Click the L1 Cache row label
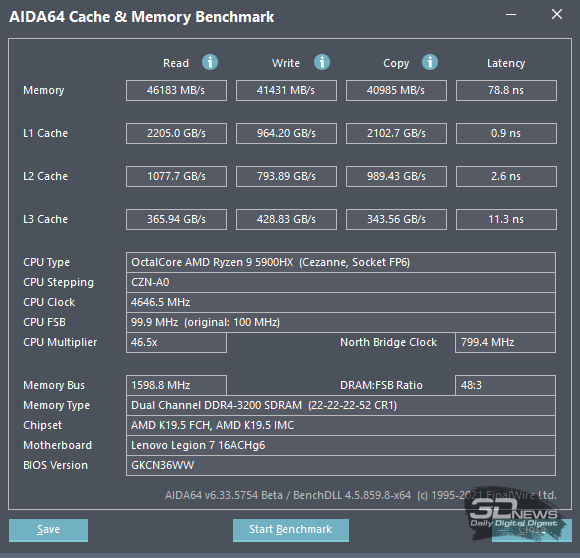The height and width of the screenshot is (558, 580). 45,133
